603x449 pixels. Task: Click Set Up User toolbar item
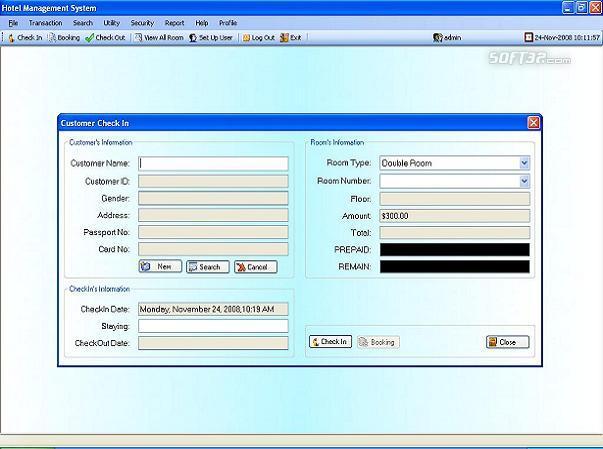pyautogui.click(x=211, y=38)
